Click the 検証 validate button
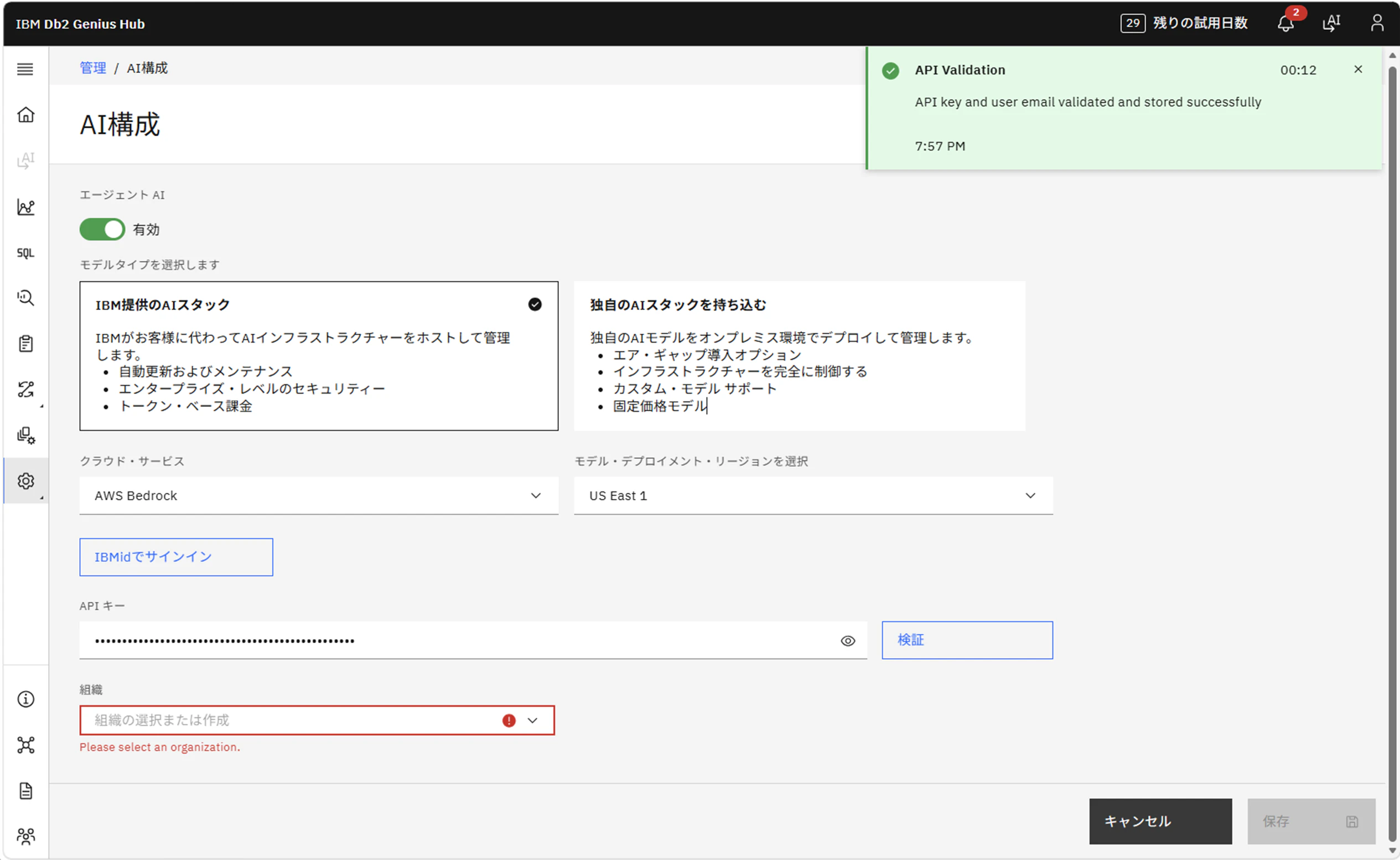 967,640
